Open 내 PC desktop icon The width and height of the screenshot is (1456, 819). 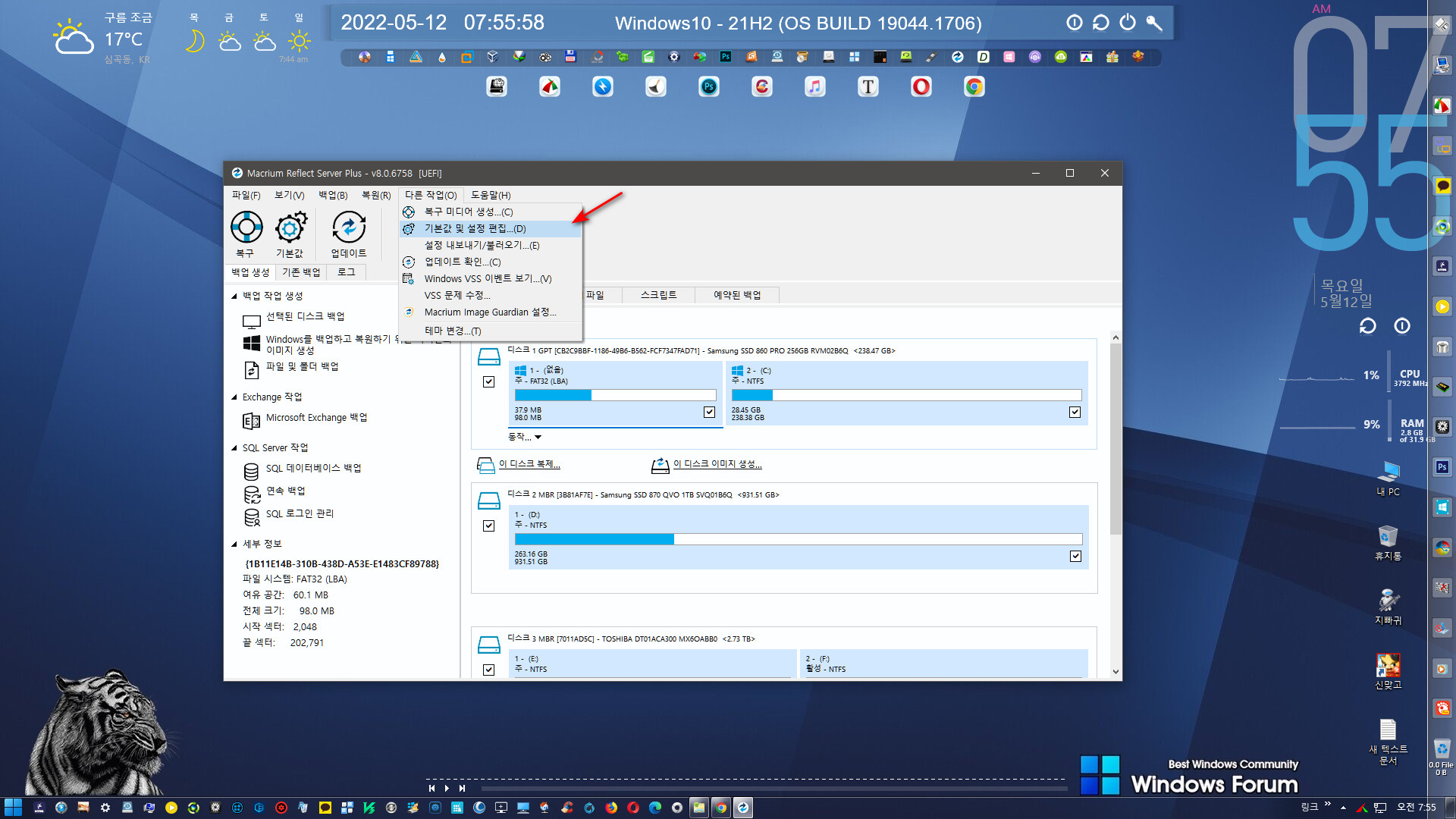tap(1389, 479)
